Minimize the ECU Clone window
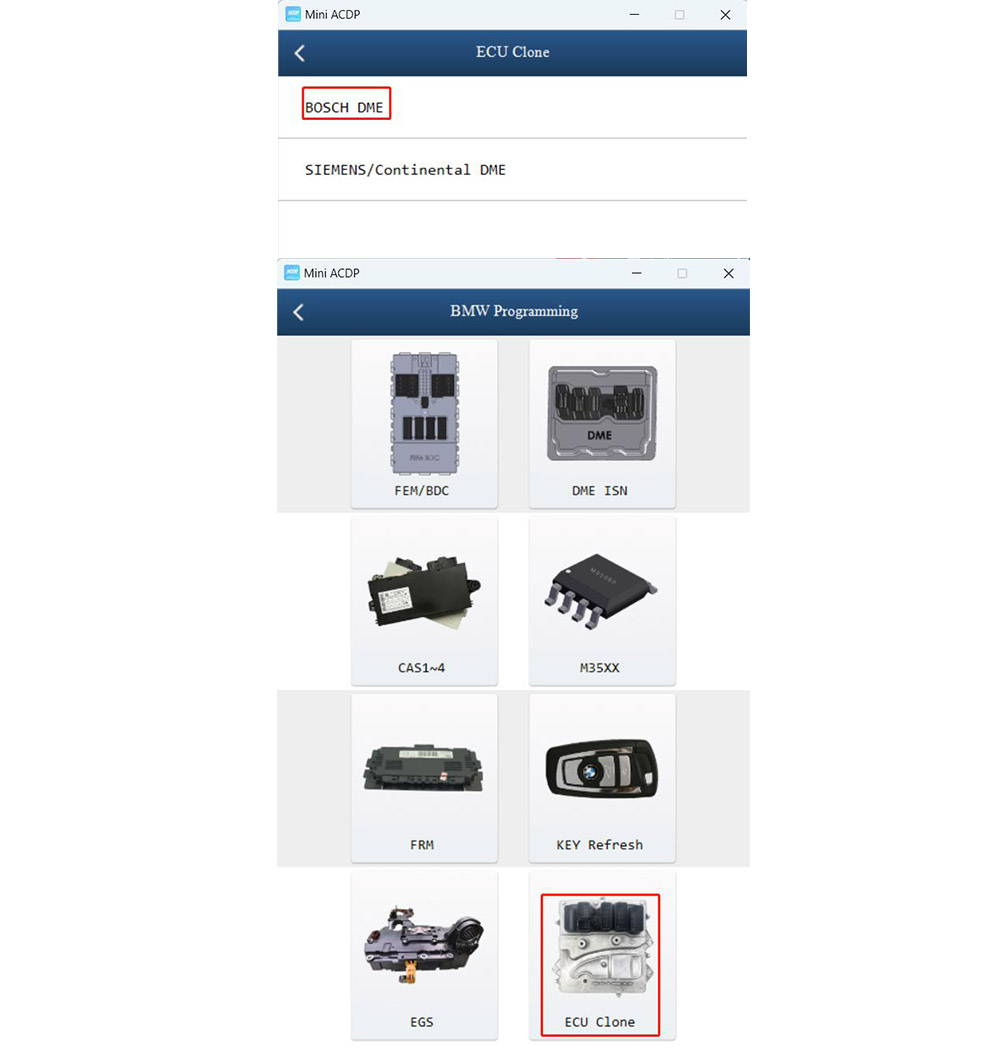This screenshot has height=1054, width=1000. pyautogui.click(x=634, y=14)
